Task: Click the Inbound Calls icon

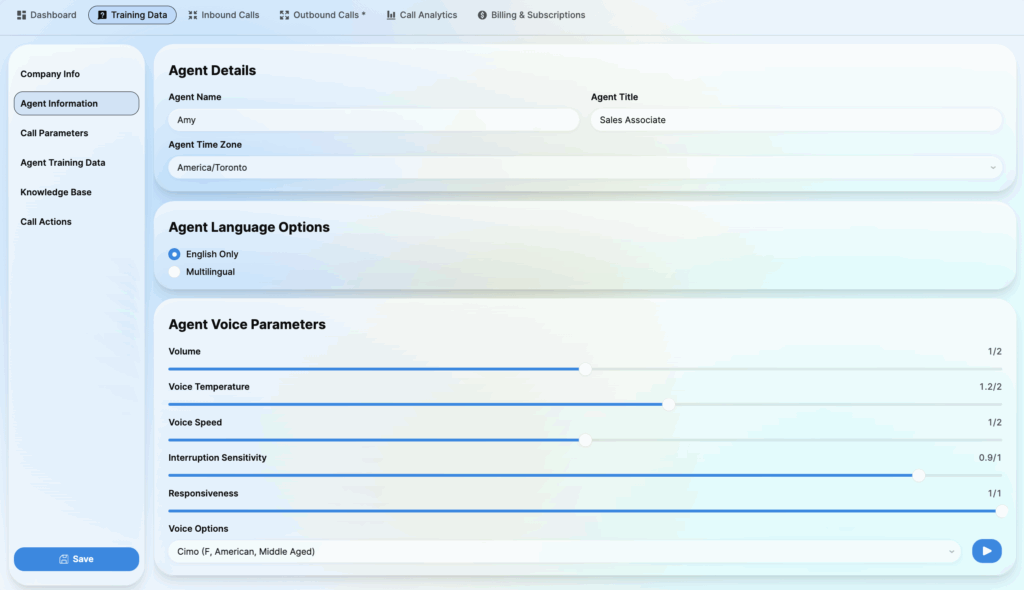Action: coord(193,15)
